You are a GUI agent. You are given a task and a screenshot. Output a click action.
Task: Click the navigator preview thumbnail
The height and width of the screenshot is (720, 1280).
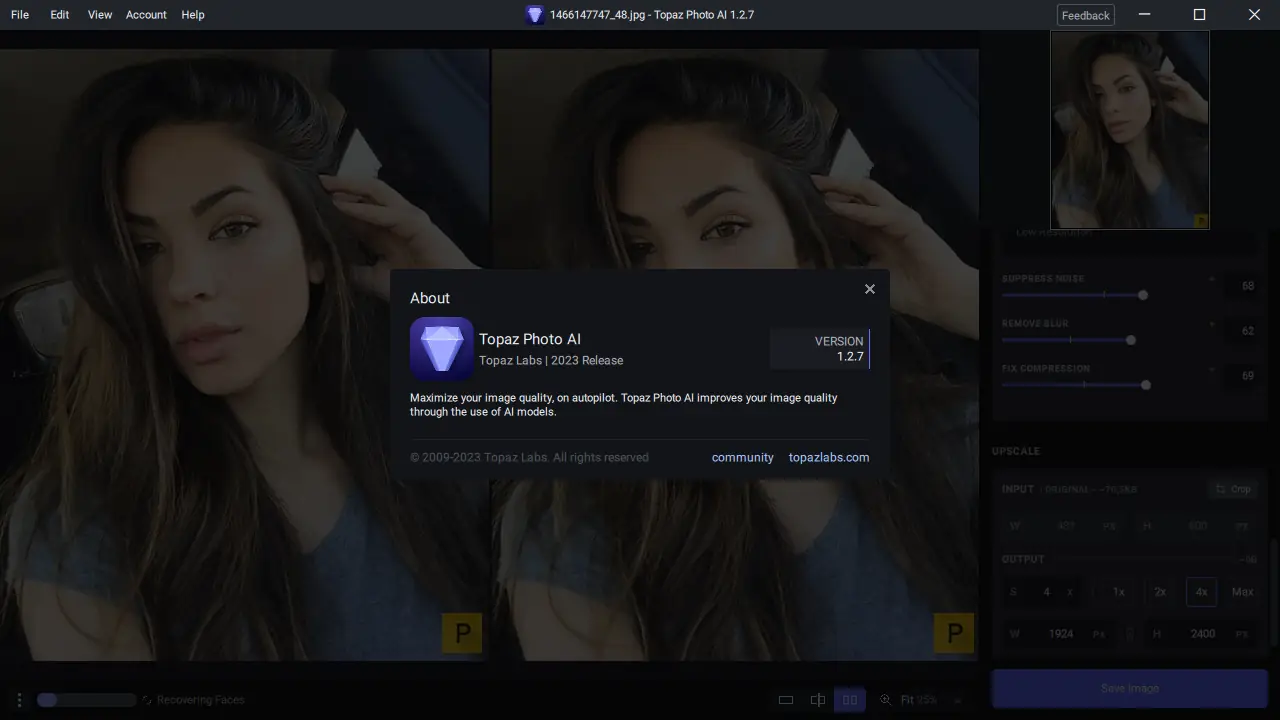pos(1130,130)
